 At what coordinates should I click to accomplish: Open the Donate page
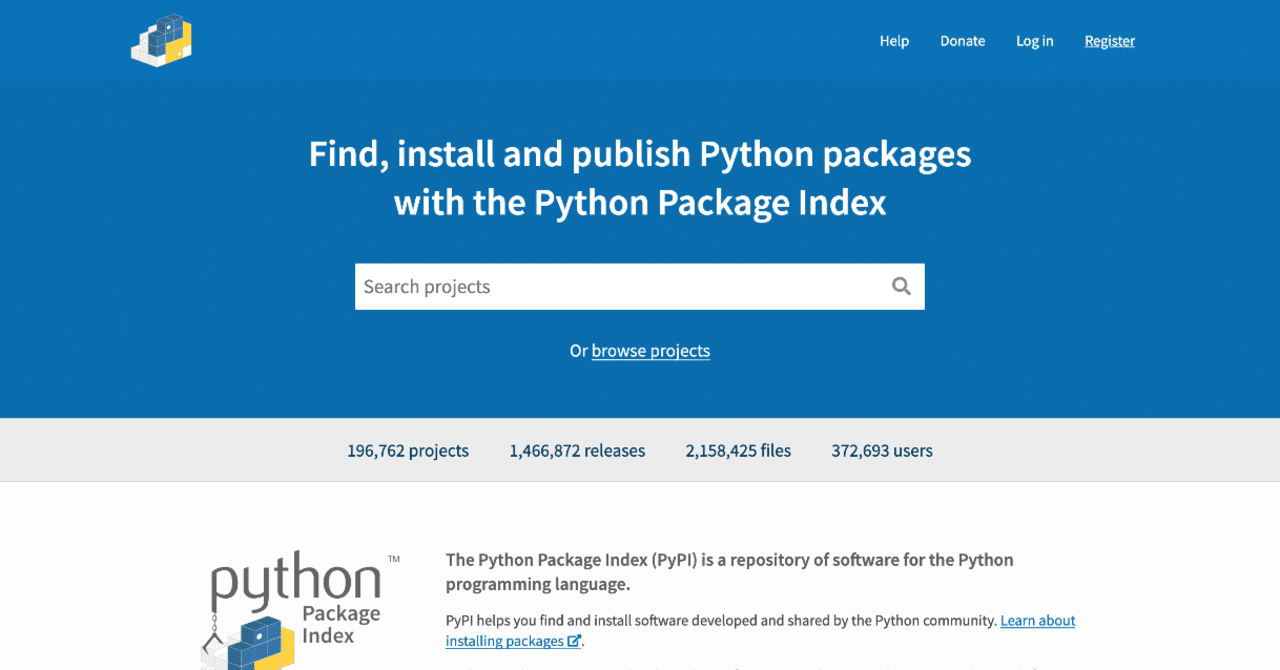(x=962, y=40)
